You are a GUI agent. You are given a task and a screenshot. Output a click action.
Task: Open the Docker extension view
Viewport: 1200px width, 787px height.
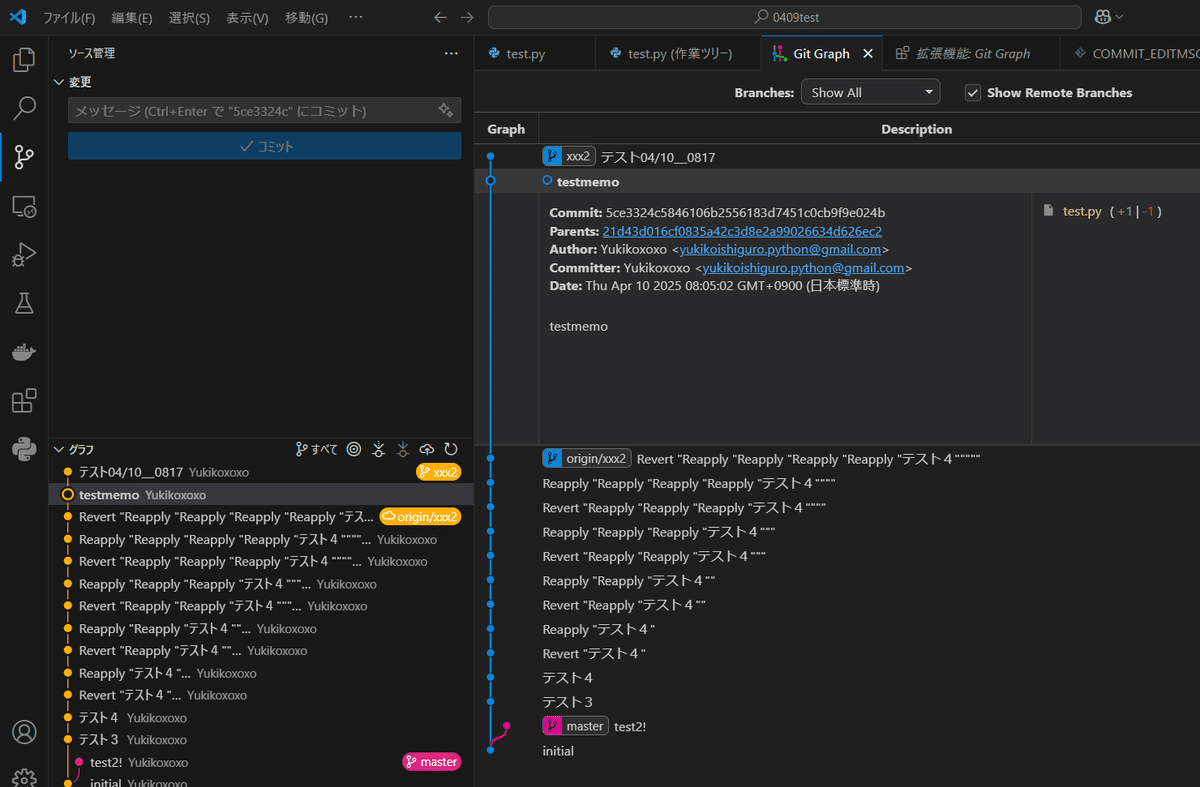pos(23,351)
